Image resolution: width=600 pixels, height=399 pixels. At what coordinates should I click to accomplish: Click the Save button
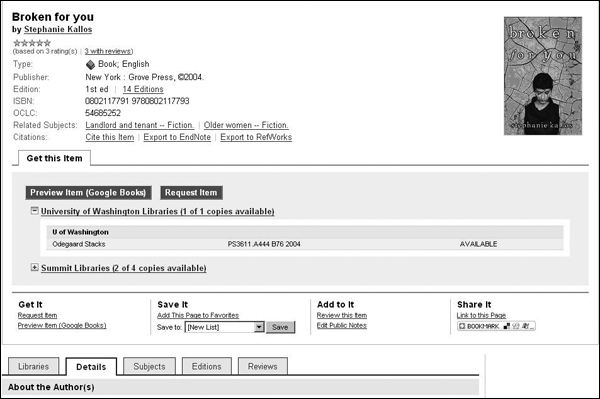pos(280,327)
